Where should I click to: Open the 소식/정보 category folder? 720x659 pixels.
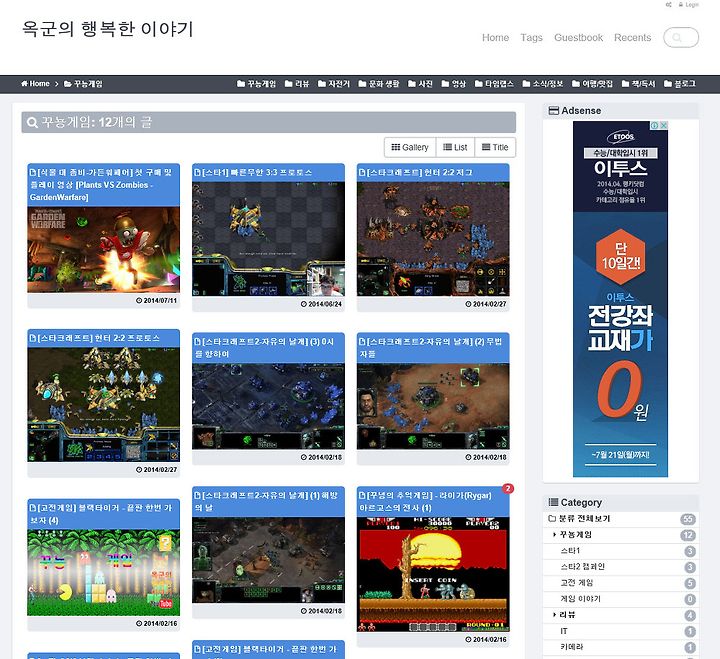coord(543,84)
